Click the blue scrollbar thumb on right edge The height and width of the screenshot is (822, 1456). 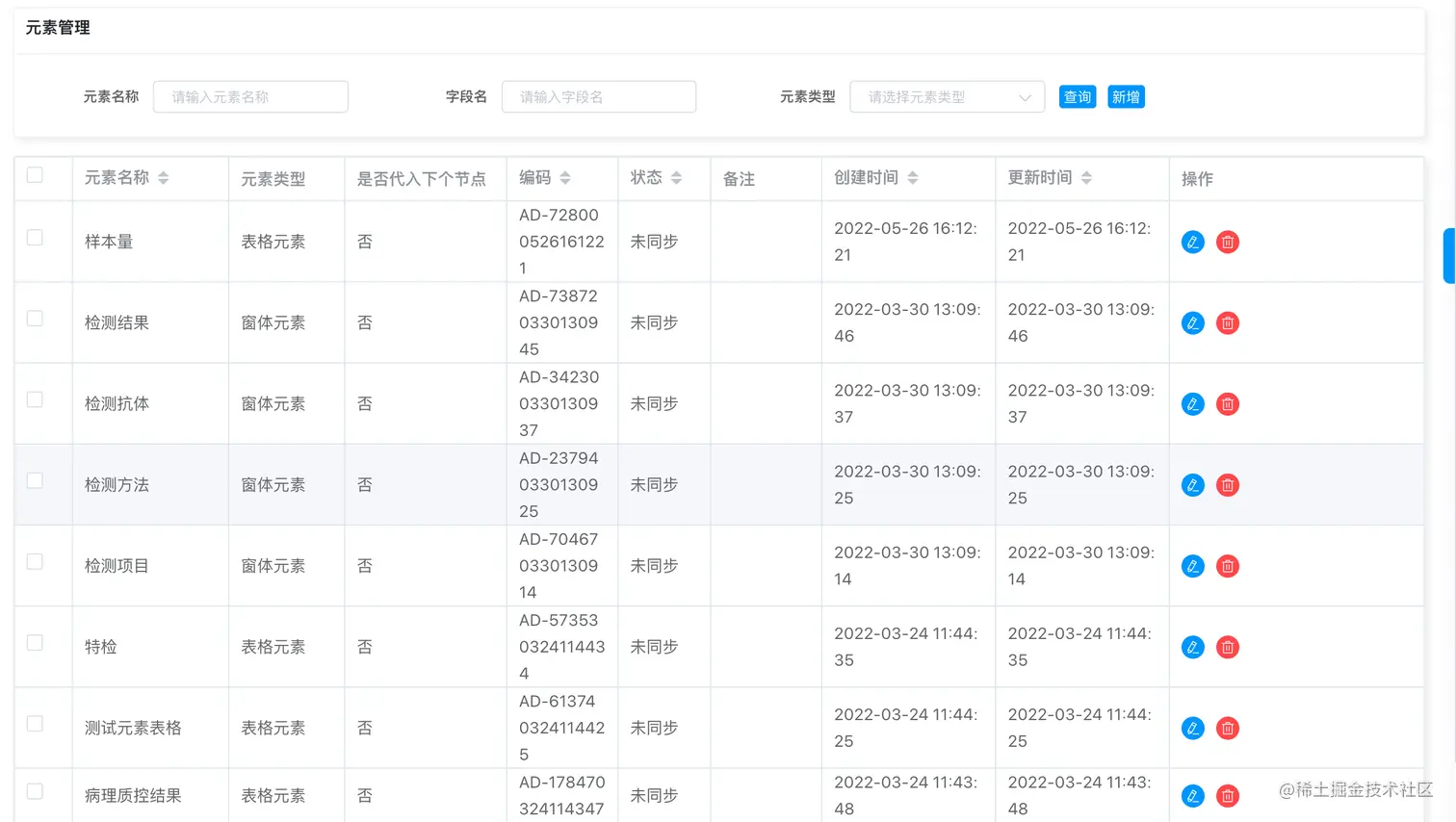[1449, 256]
